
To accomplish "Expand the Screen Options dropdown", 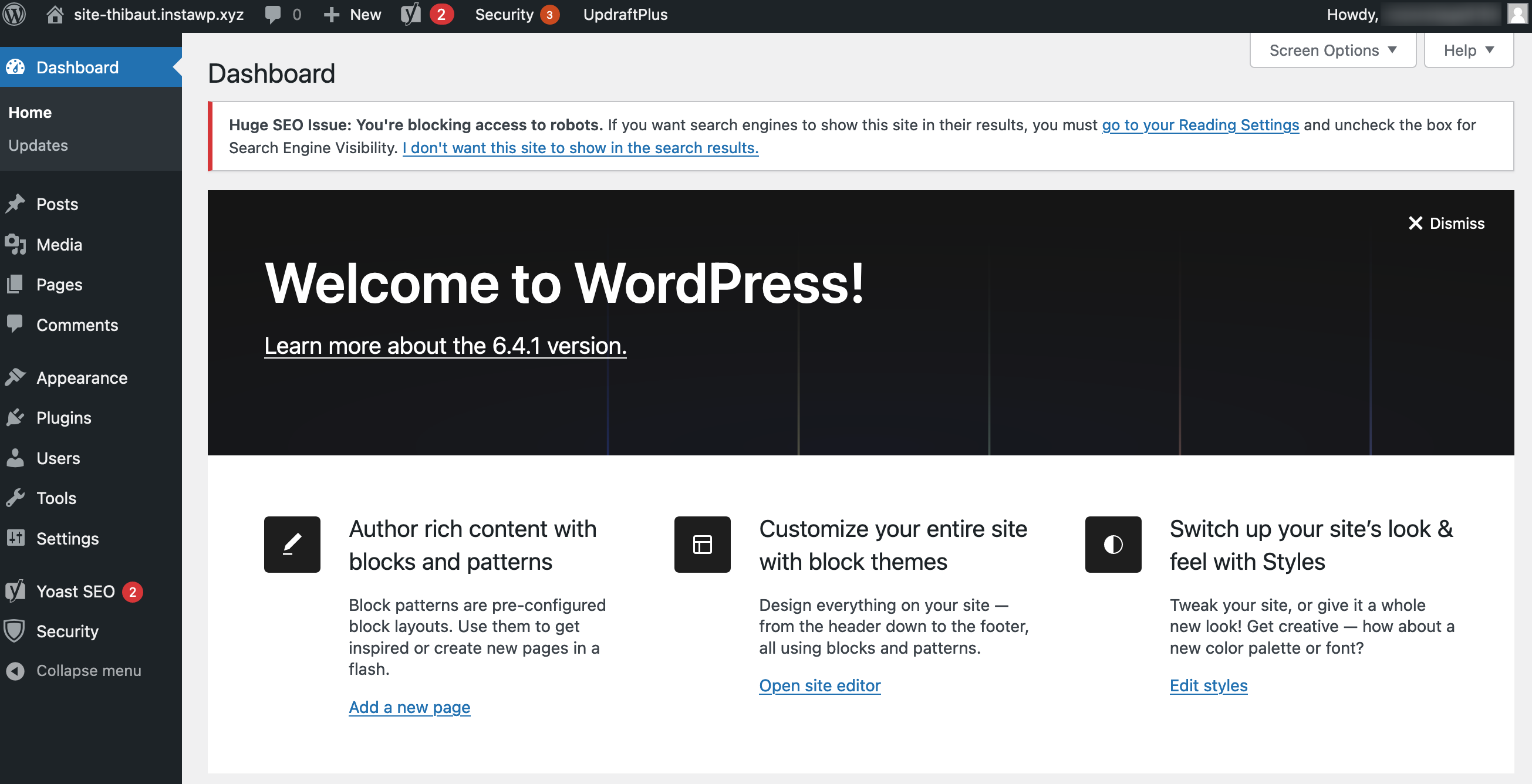I will coord(1332,50).
